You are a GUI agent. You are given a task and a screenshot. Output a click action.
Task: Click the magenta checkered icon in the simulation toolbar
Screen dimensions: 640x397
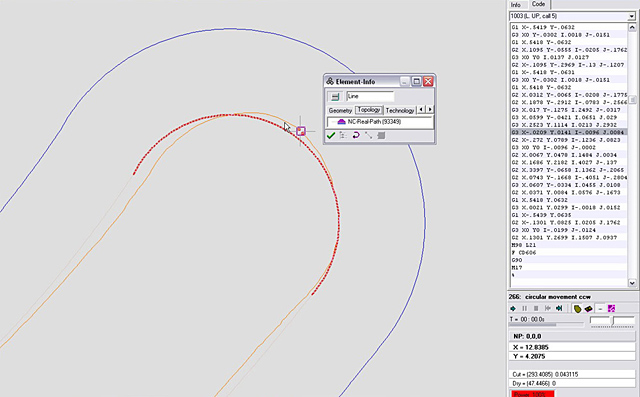[x=611, y=308]
